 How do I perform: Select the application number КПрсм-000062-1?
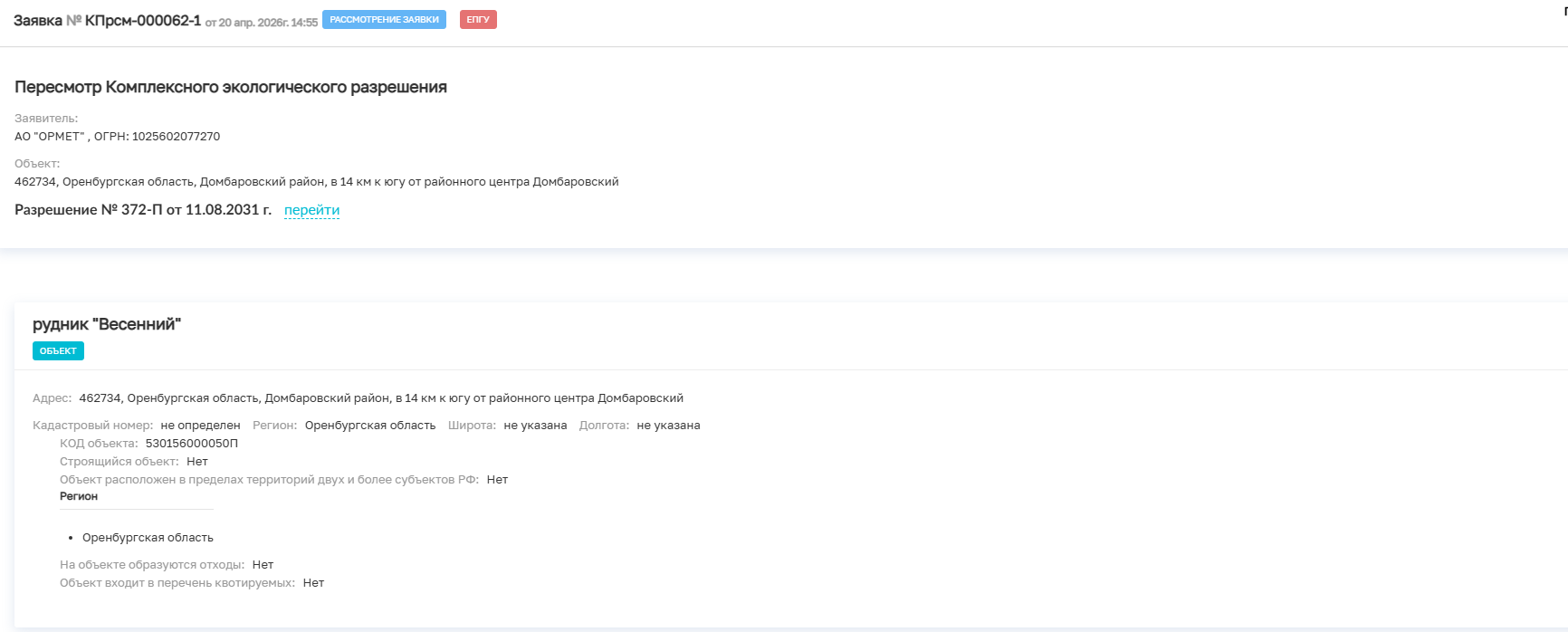[143, 20]
